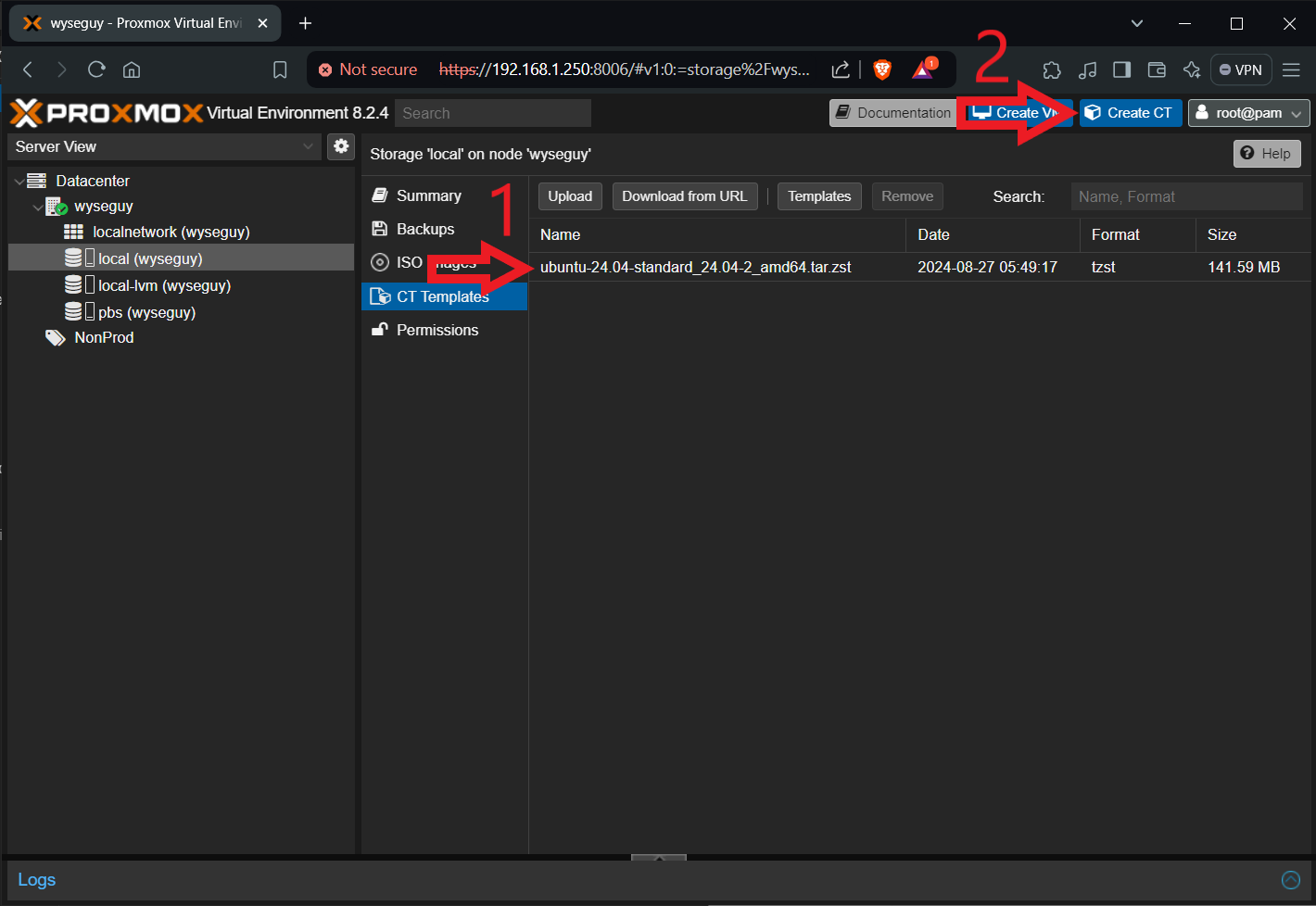The width and height of the screenshot is (1316, 906).
Task: Click the CT Templates file icon
Action: [x=380, y=296]
